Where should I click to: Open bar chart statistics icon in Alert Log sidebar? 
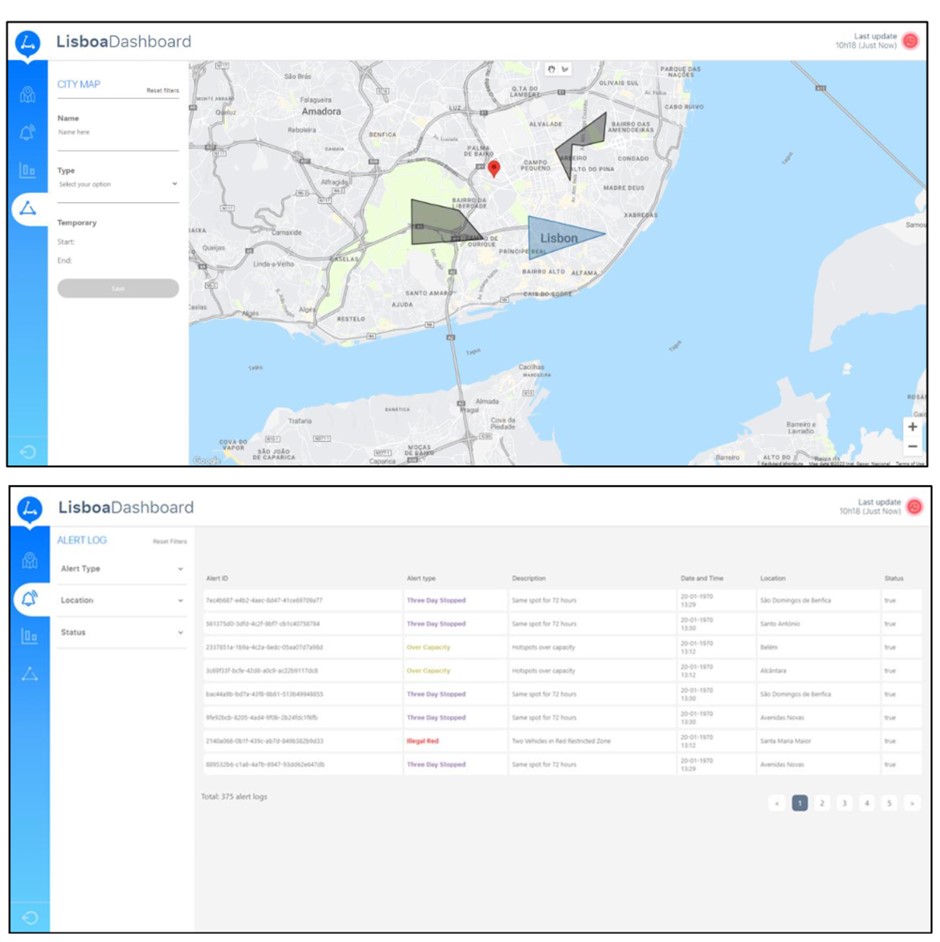point(29,636)
